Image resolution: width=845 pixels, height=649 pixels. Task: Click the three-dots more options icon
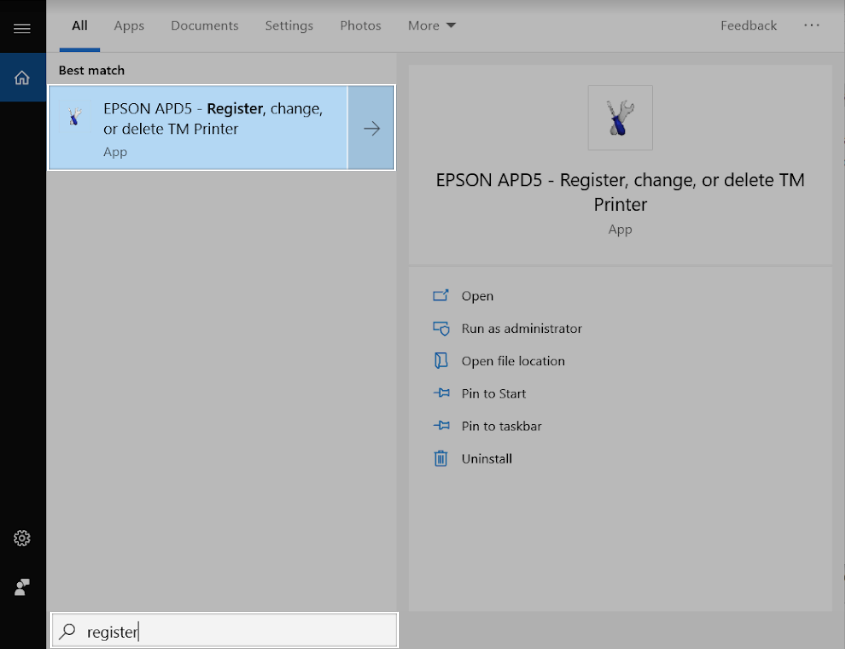point(811,26)
